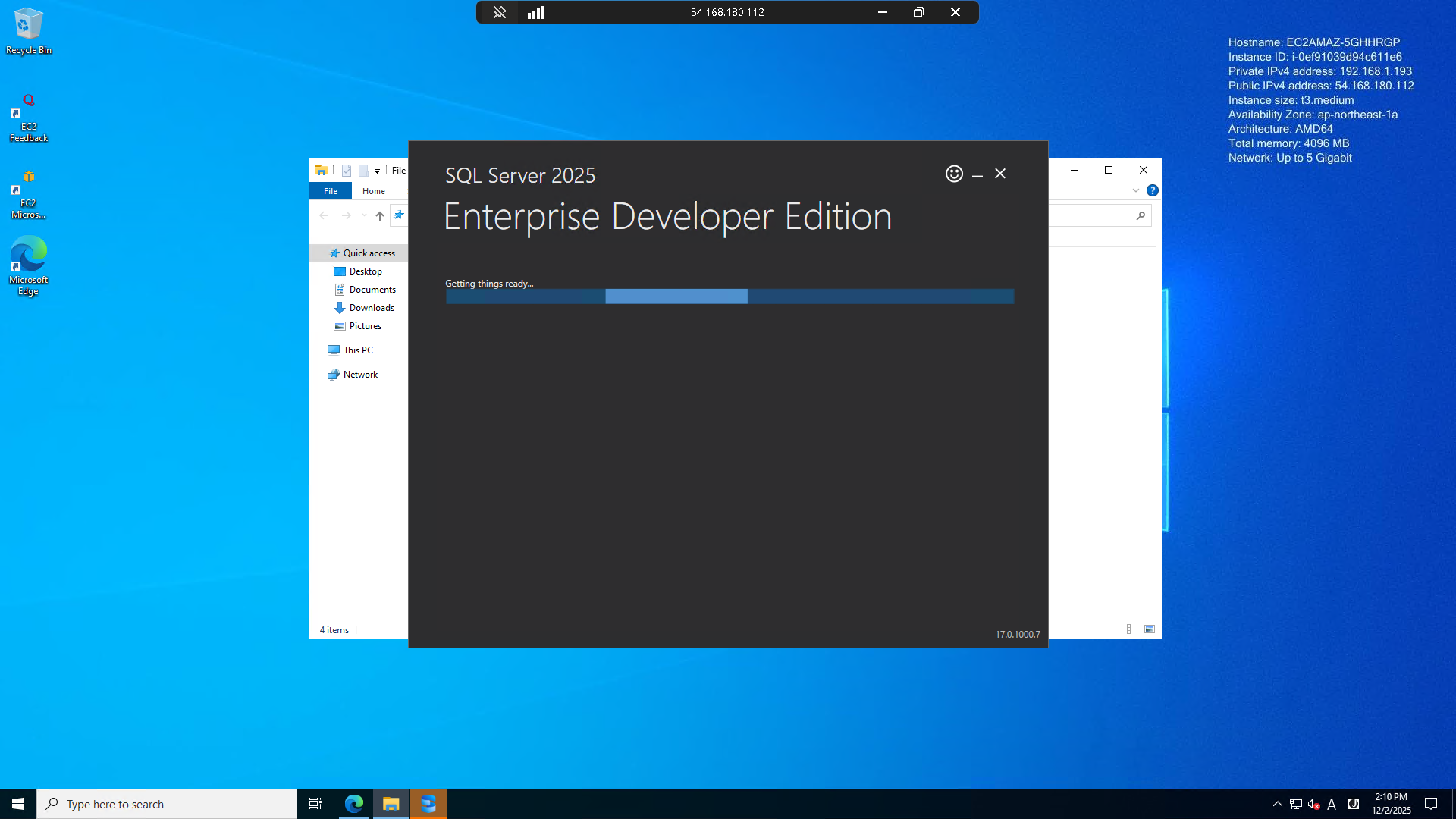Open the File tab in Explorer
The width and height of the screenshot is (1456, 819).
point(331,191)
